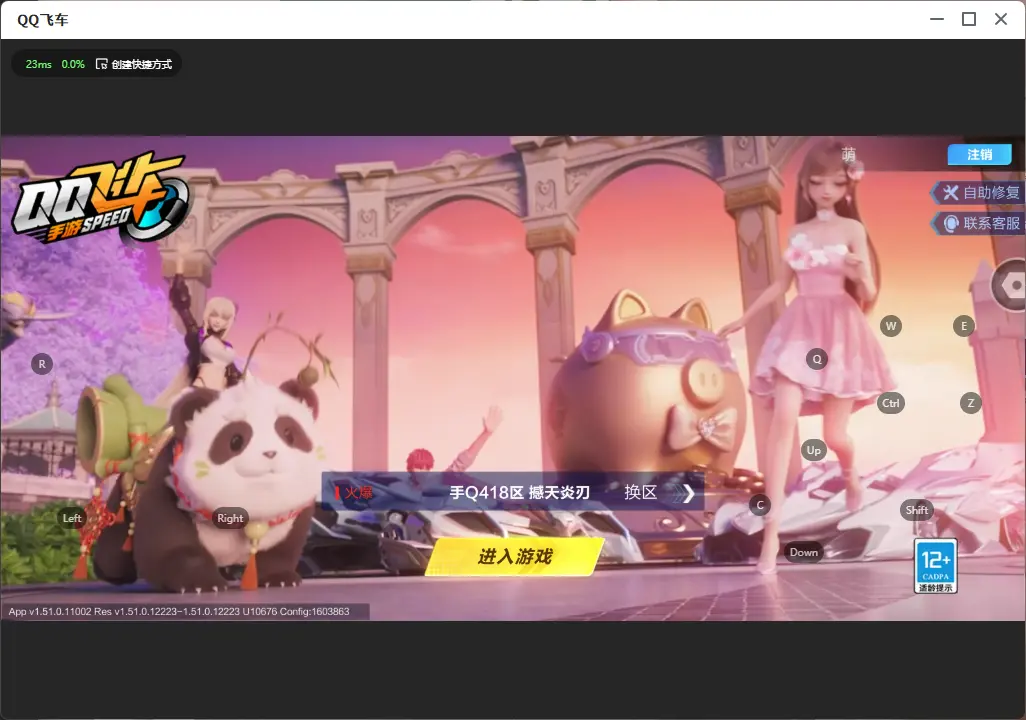Click the Right key overlay
The width and height of the screenshot is (1026, 720).
coord(230,518)
